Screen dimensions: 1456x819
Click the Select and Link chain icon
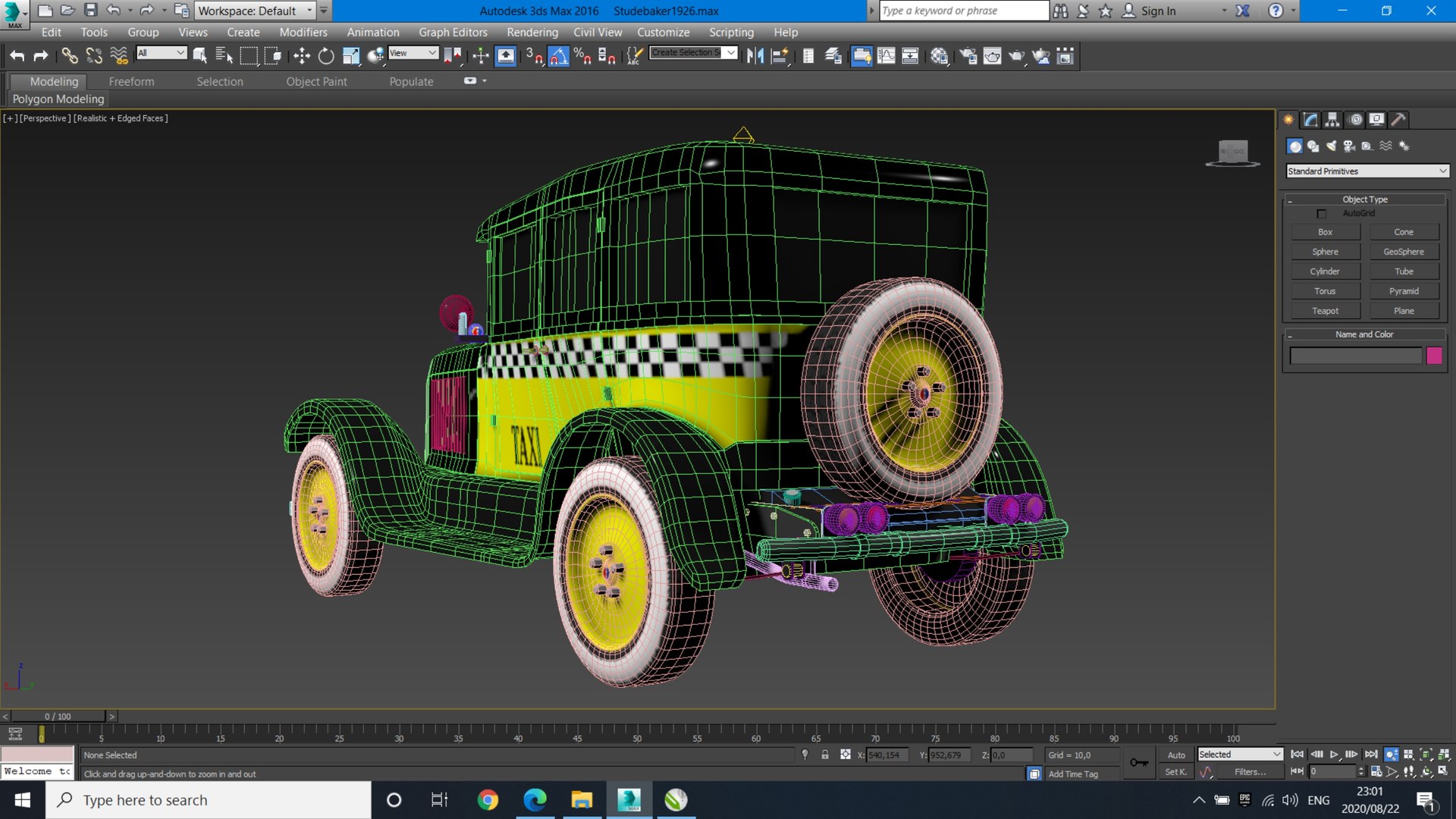click(x=69, y=56)
